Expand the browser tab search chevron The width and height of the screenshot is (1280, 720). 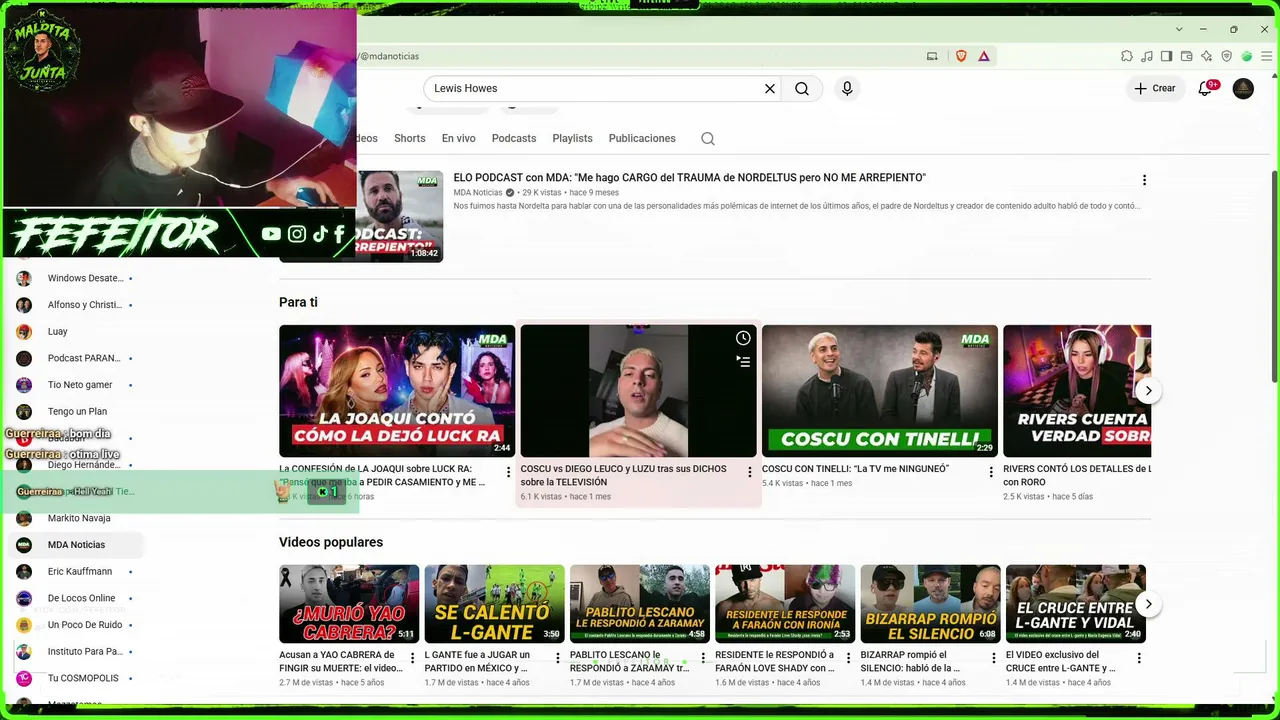coord(1180,29)
